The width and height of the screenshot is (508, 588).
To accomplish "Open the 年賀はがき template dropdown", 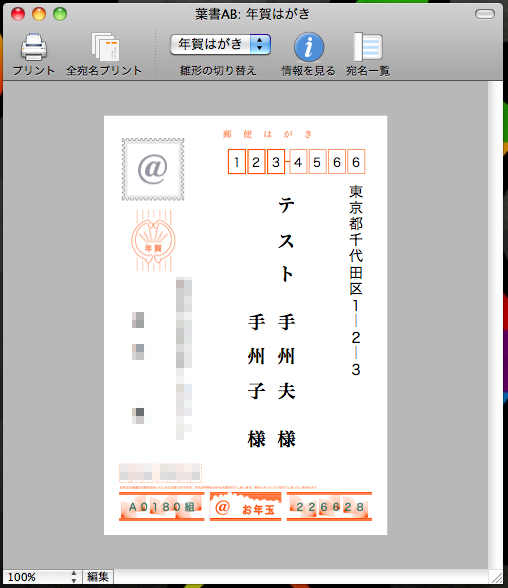I will (x=220, y=45).
